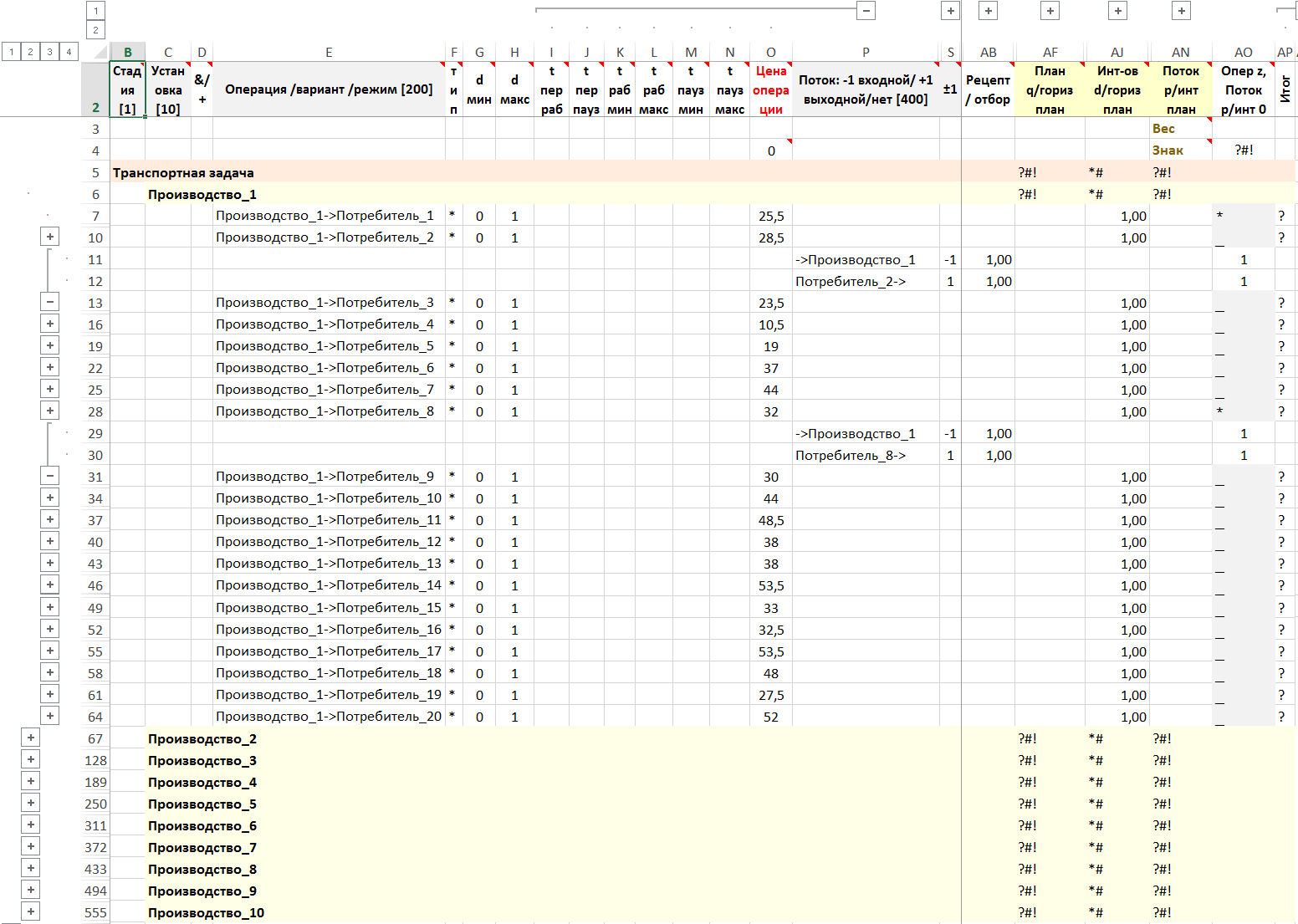Viewport: 1298px width, 924px height.
Task: Select row 5 header number
Action: (x=95, y=173)
